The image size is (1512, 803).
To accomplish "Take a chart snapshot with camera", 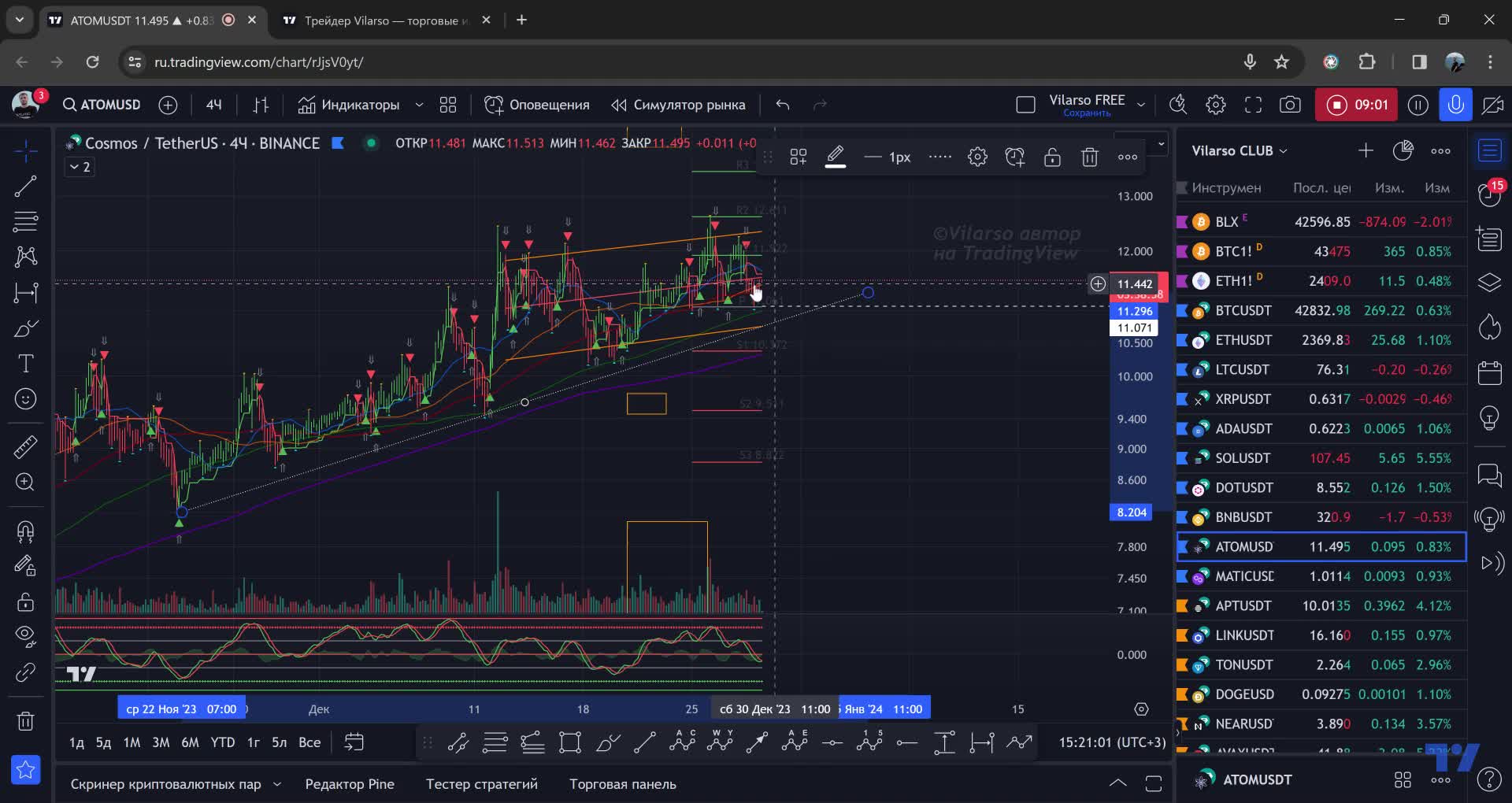I will click(x=1290, y=105).
